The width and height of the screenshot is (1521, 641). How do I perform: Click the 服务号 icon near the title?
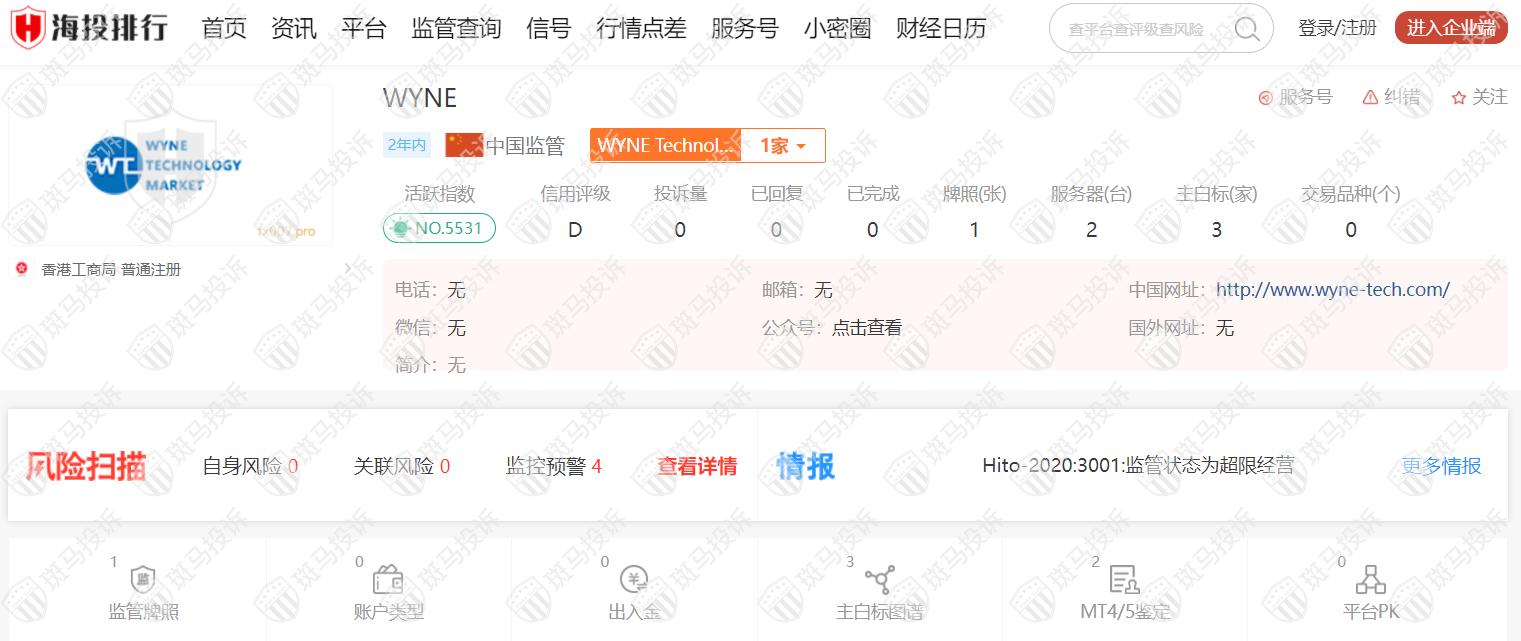coord(1265,98)
